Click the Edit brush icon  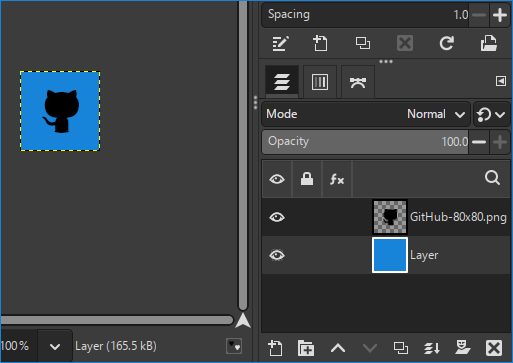tap(280, 43)
